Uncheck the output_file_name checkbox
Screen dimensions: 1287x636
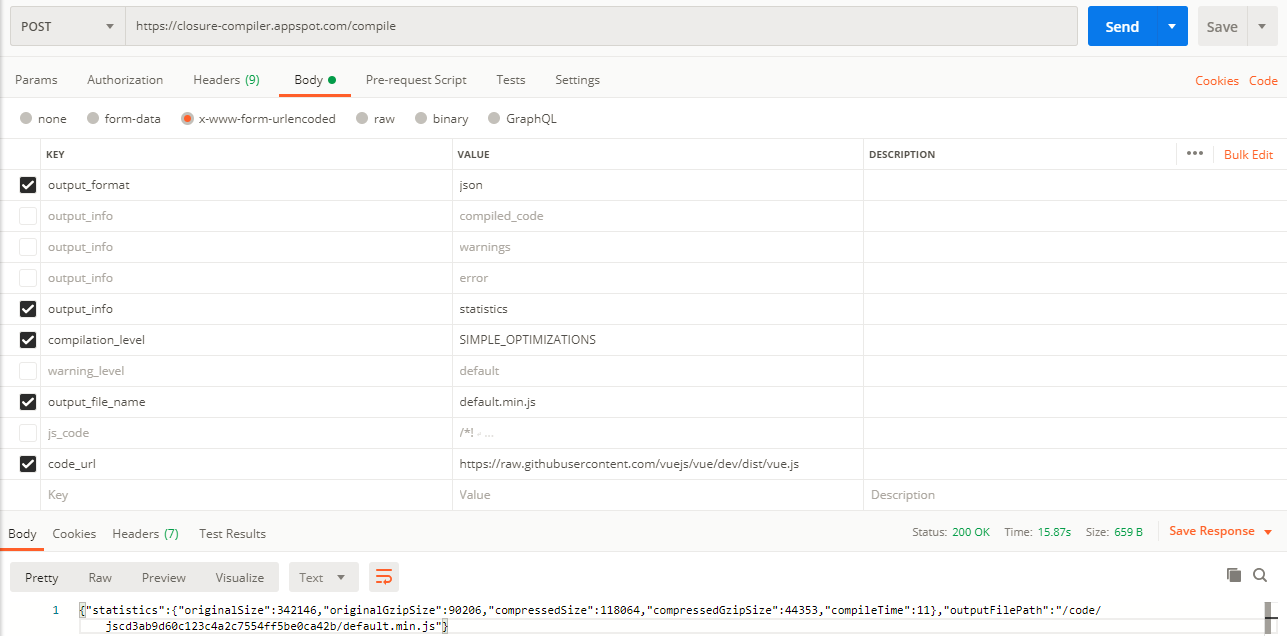coord(28,402)
